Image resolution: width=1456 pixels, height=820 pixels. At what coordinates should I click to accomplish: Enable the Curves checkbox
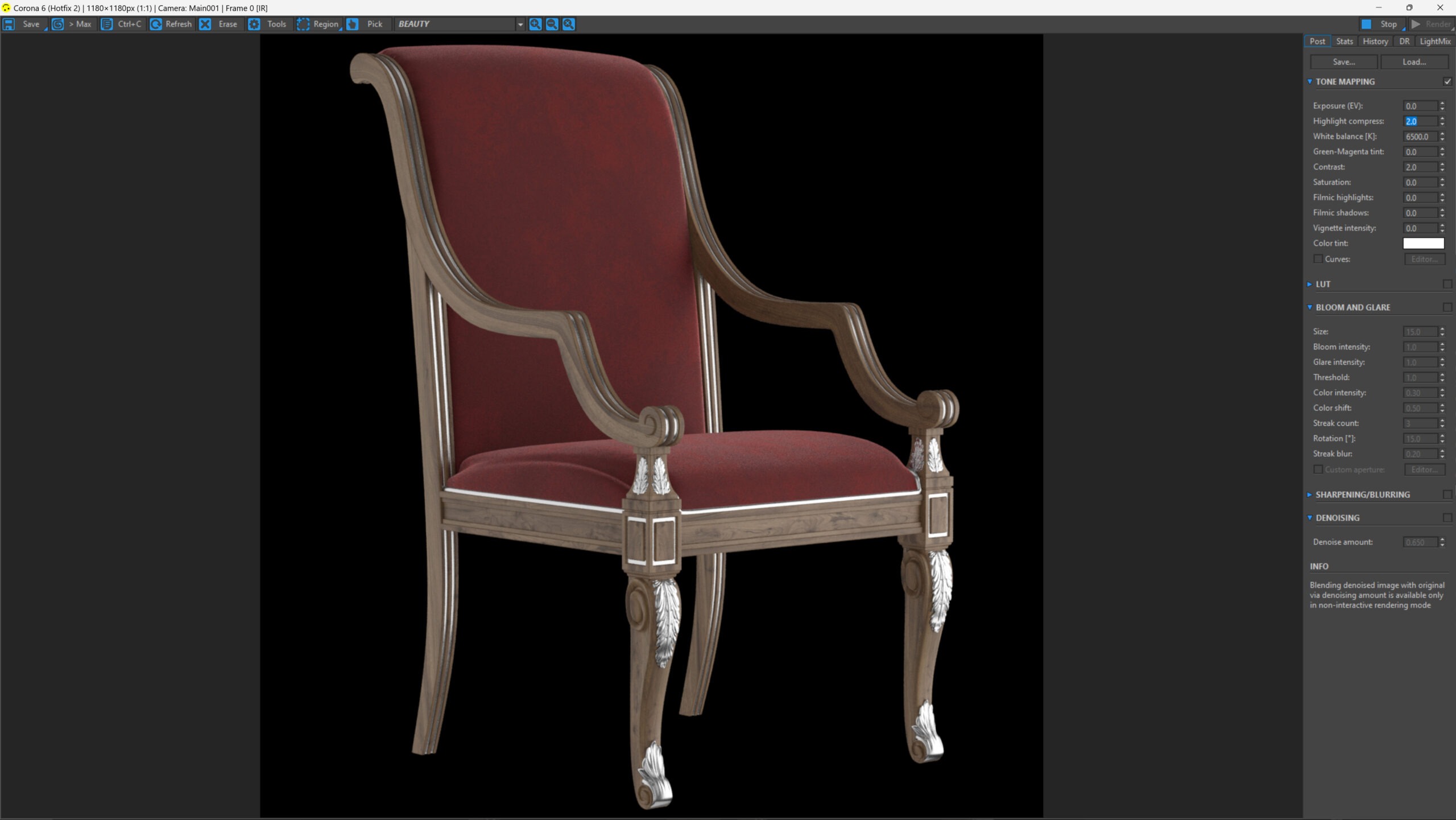coord(1318,259)
